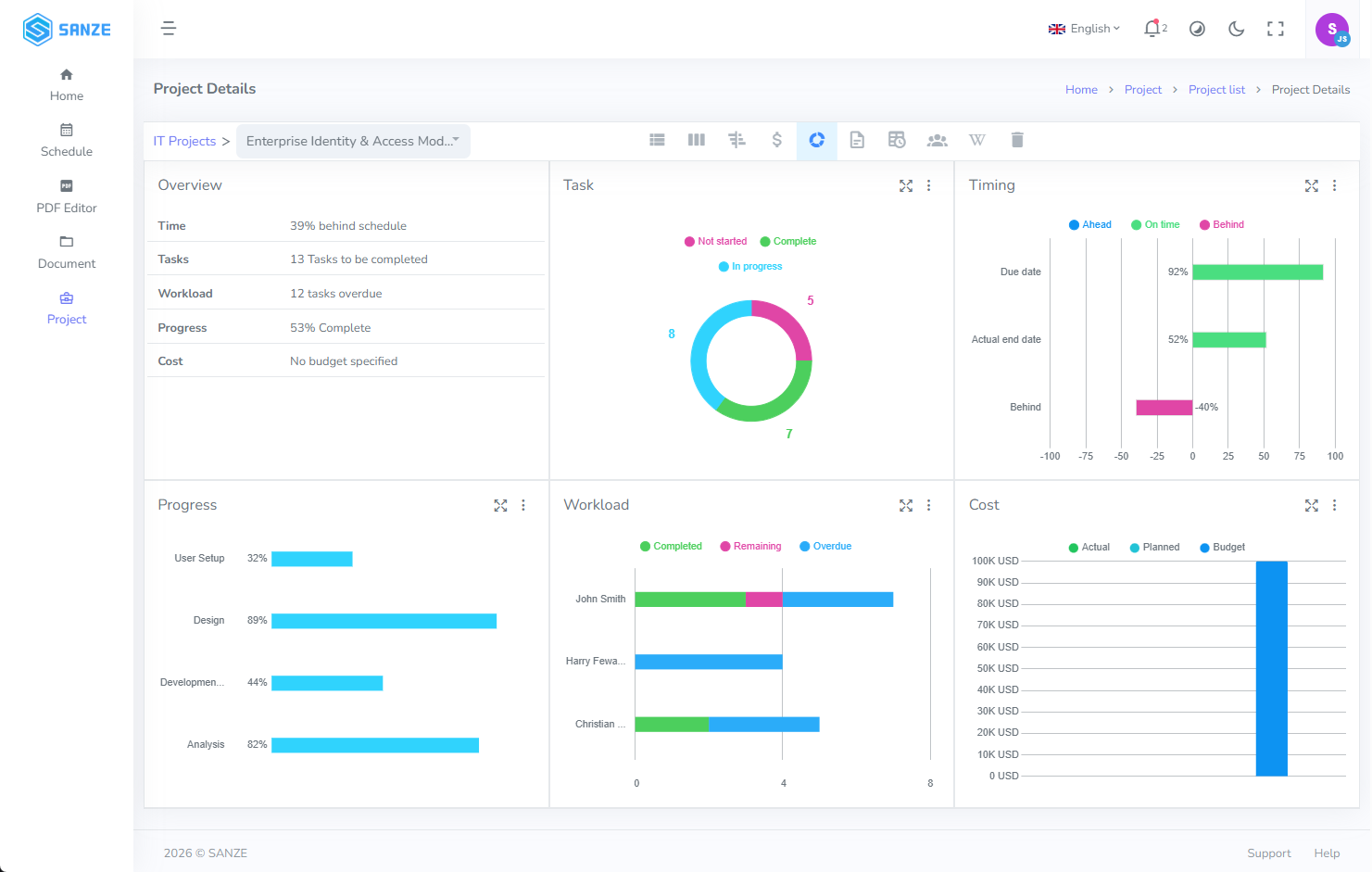
Task: Click the IT Projects breadcrumb link
Action: pyautogui.click(x=184, y=141)
